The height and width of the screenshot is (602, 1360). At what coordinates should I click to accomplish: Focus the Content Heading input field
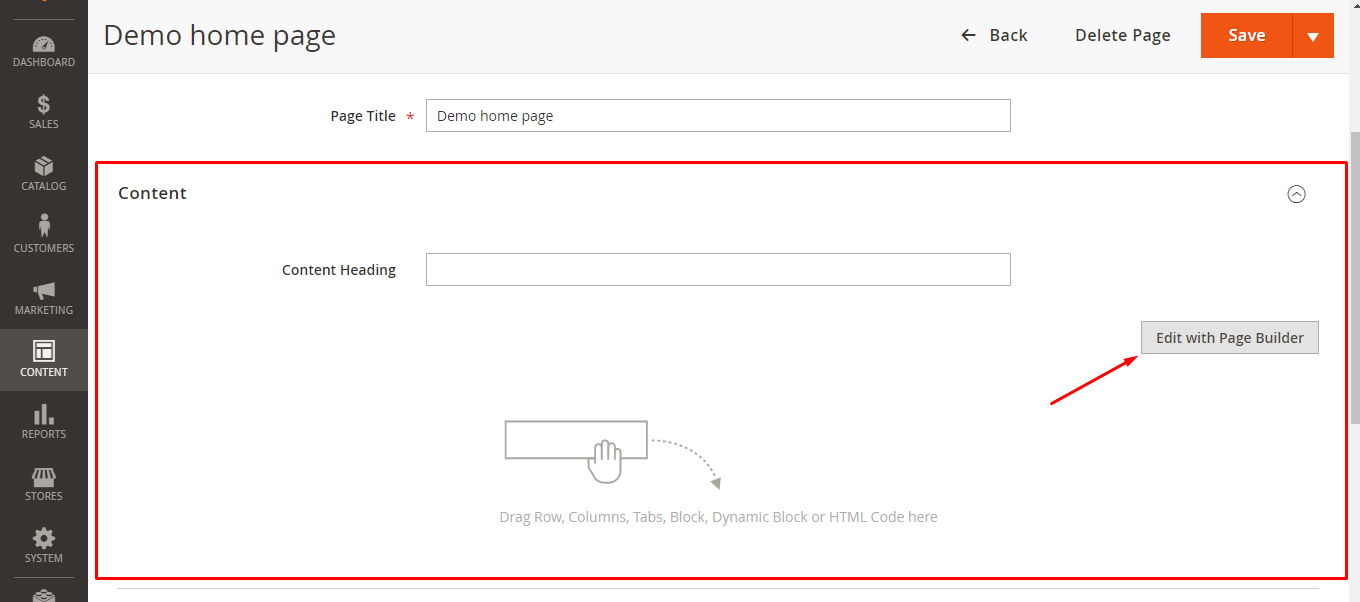[x=718, y=270]
